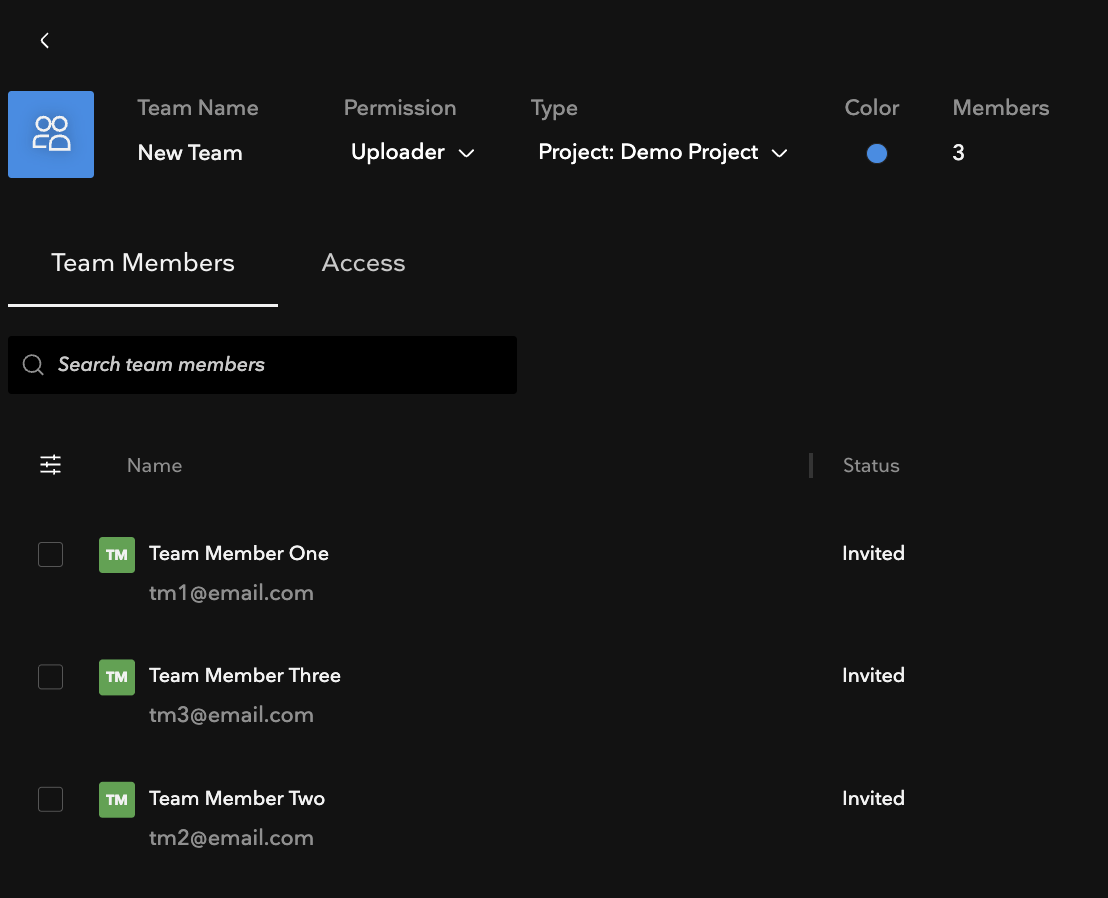
Task: Click the New Team name text
Action: click(190, 153)
